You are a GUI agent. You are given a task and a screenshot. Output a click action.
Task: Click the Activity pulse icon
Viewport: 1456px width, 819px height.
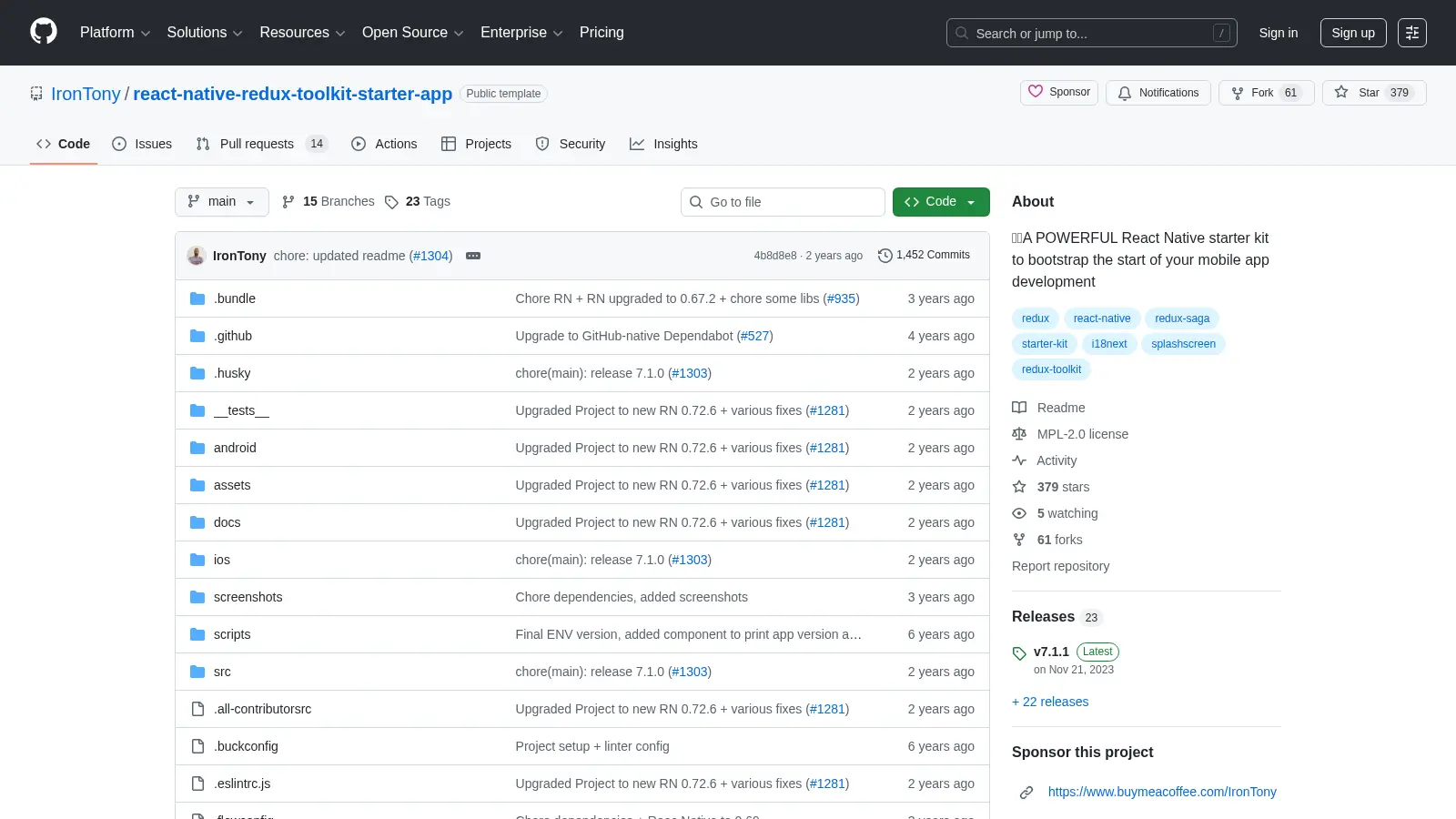[x=1019, y=460]
